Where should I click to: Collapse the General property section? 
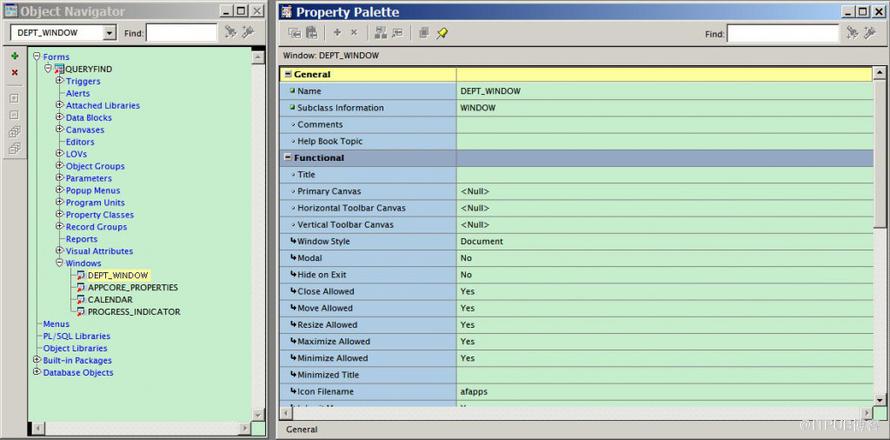pyautogui.click(x=288, y=74)
